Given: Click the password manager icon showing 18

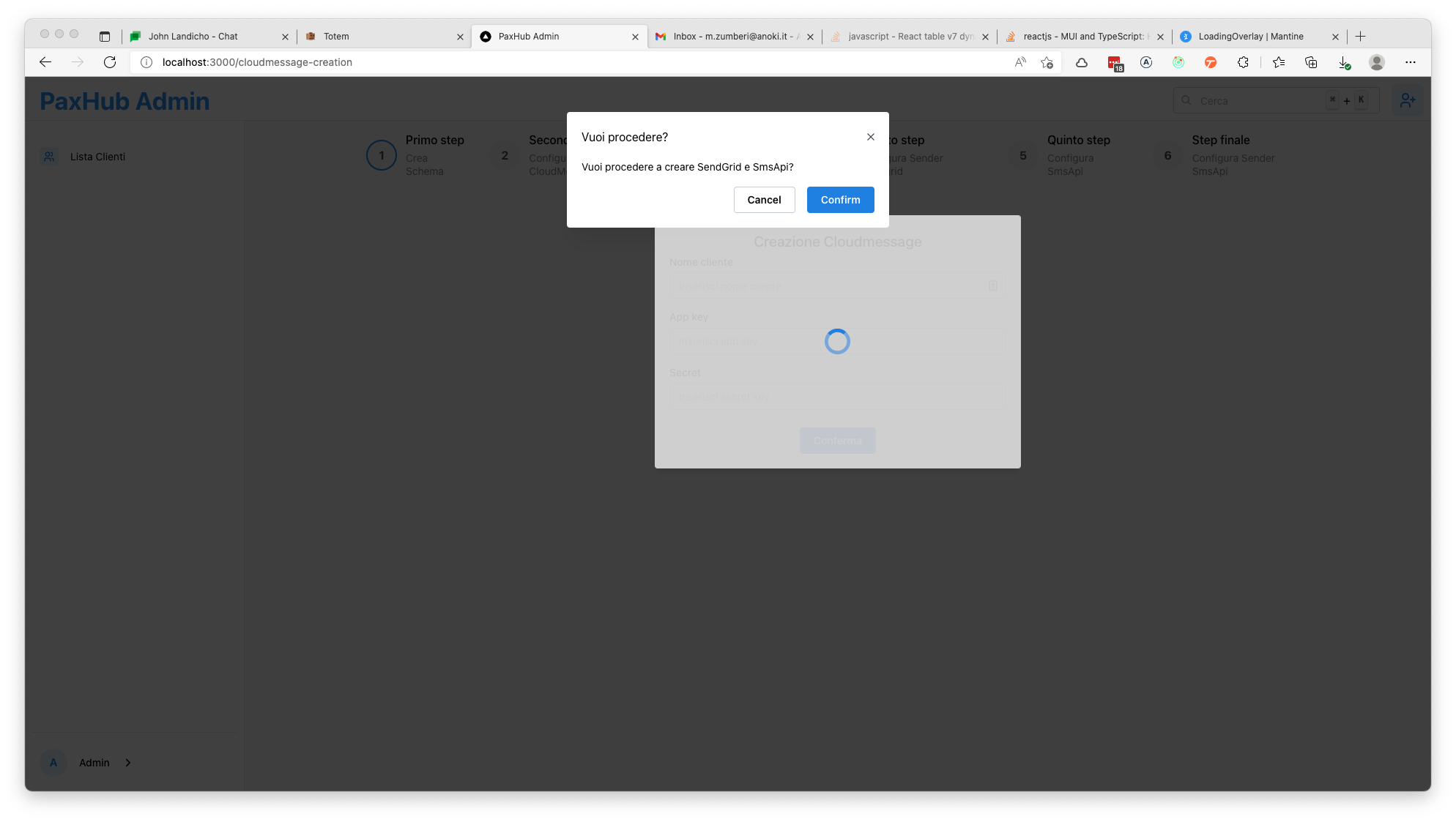Looking at the screenshot, I should (1114, 62).
